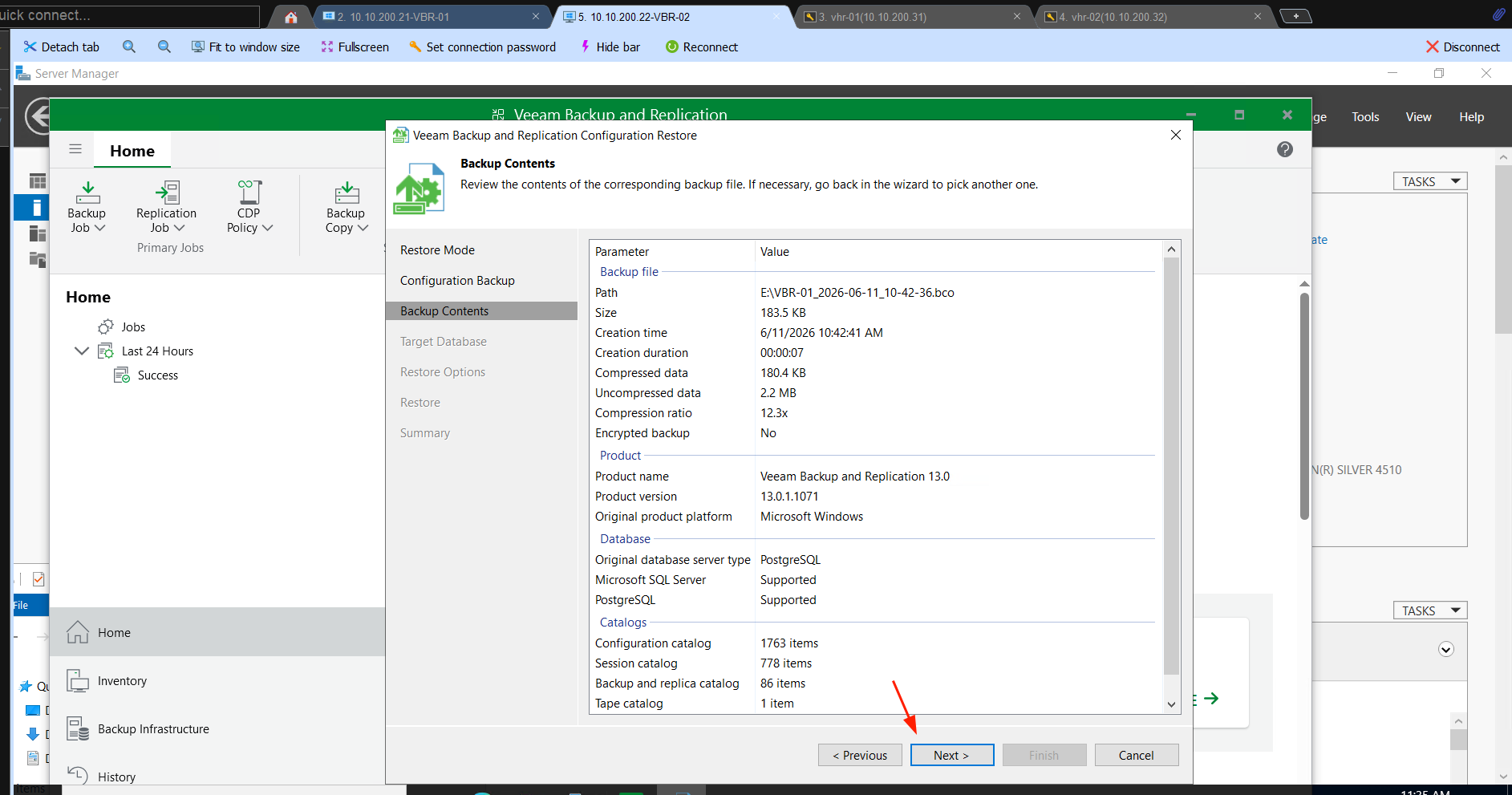Click the paperclip icon in the top-right corner
The image size is (1512, 795).
coord(1498,14)
